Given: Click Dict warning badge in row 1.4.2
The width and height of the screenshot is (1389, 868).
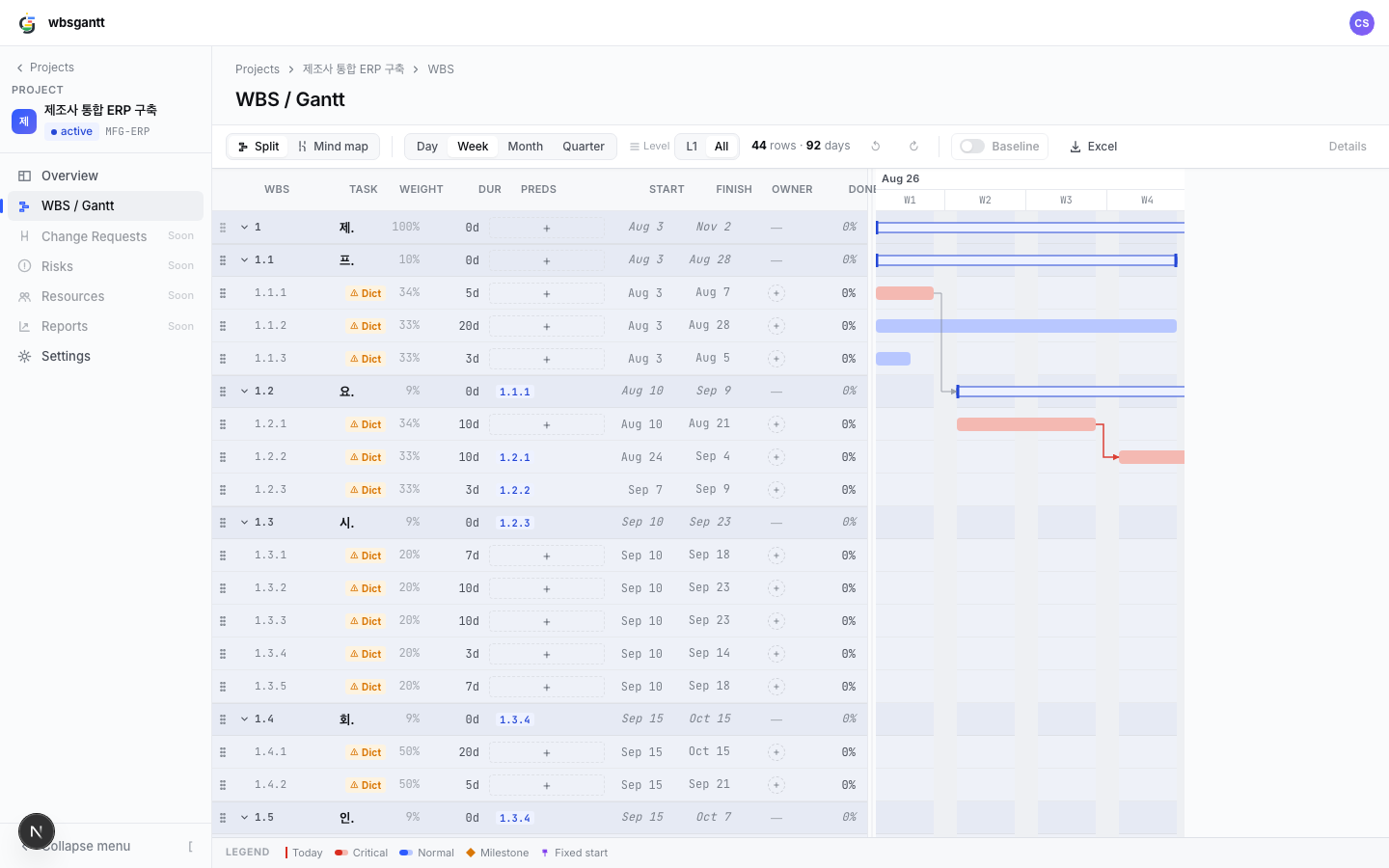Looking at the screenshot, I should [x=366, y=785].
